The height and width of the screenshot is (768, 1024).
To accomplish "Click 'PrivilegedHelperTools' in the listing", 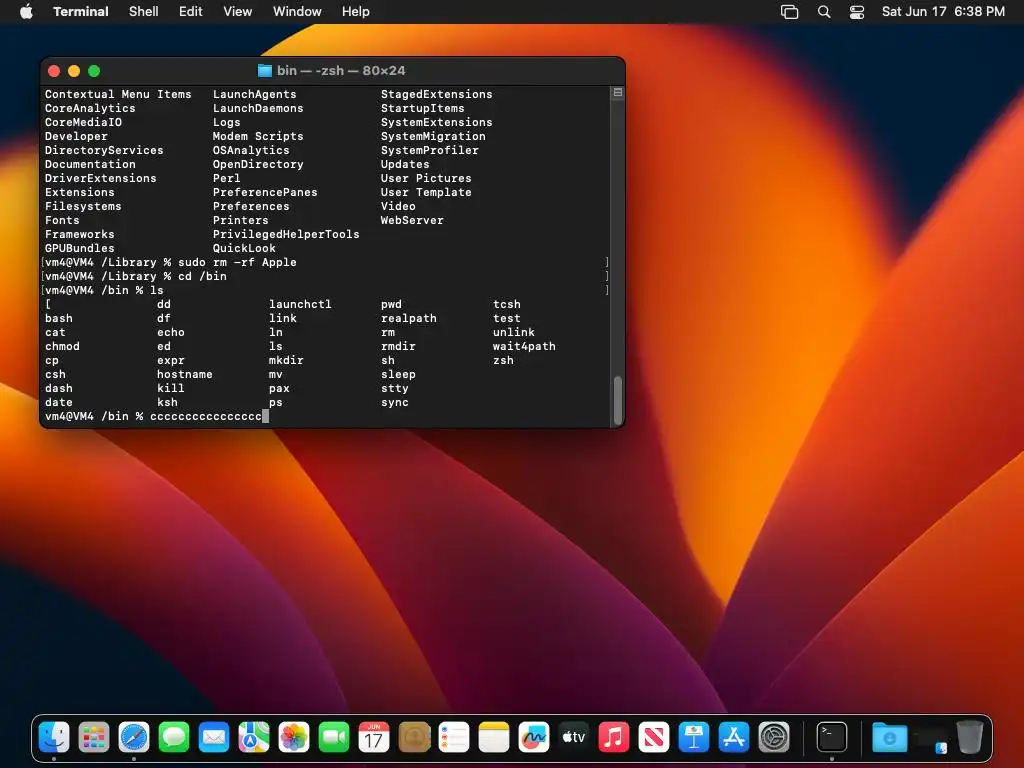I will (x=286, y=234).
